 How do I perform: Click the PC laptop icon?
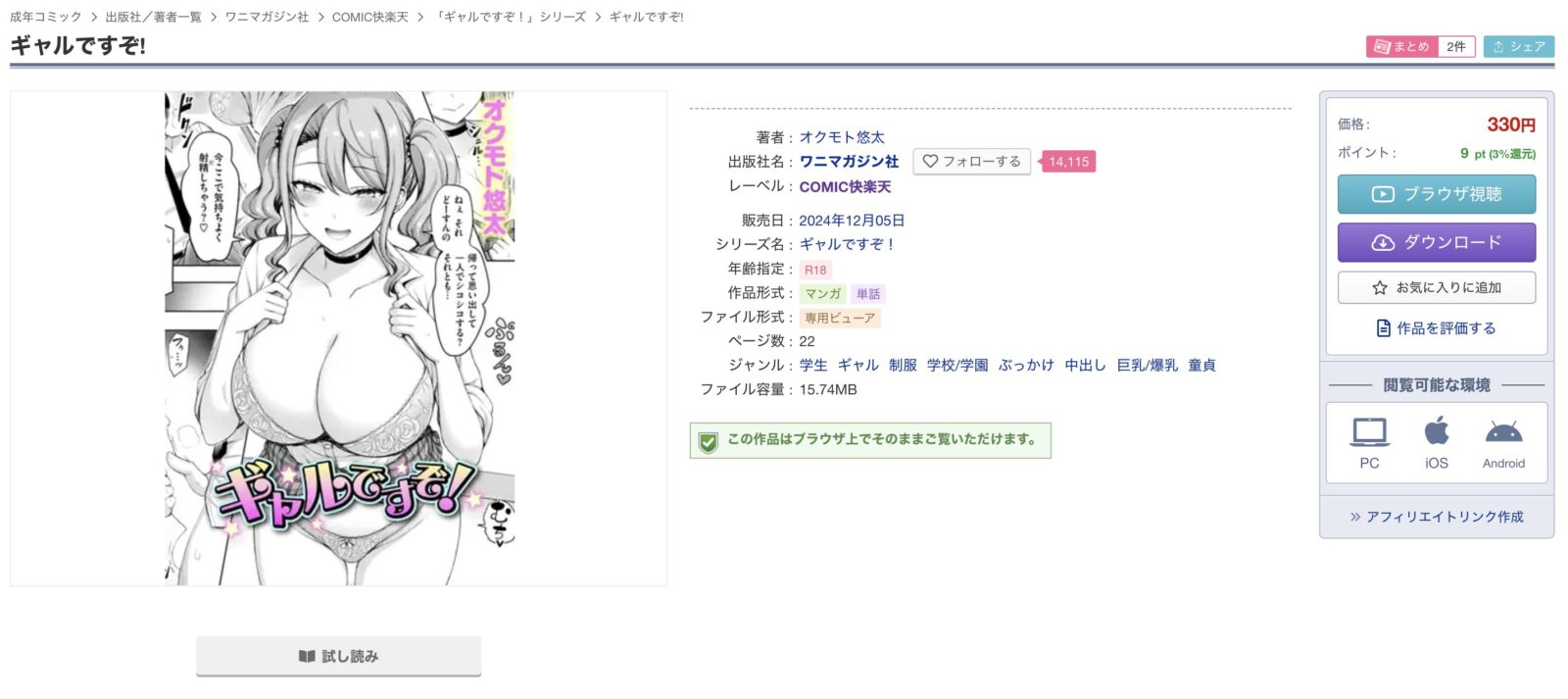pos(1369,431)
